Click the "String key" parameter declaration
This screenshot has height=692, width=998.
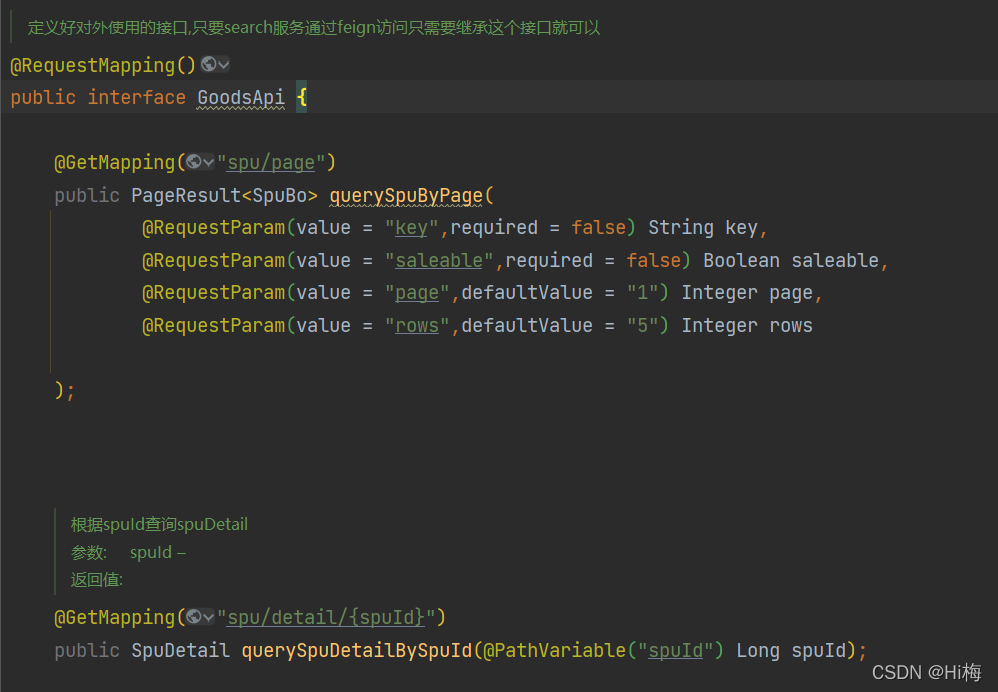[x=703, y=228]
